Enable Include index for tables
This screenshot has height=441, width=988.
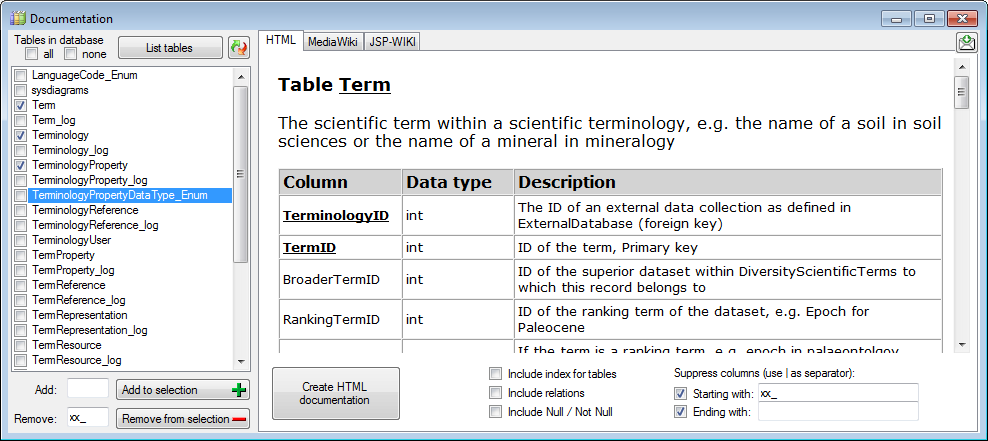[x=496, y=374]
